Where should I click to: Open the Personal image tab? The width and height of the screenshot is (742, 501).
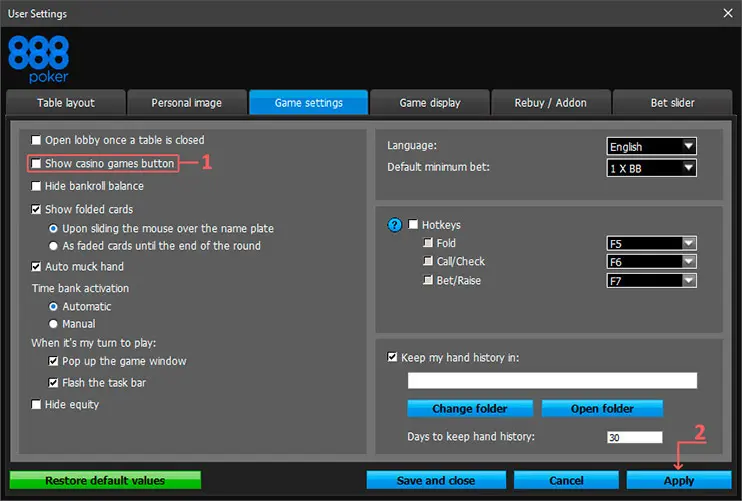(187, 103)
